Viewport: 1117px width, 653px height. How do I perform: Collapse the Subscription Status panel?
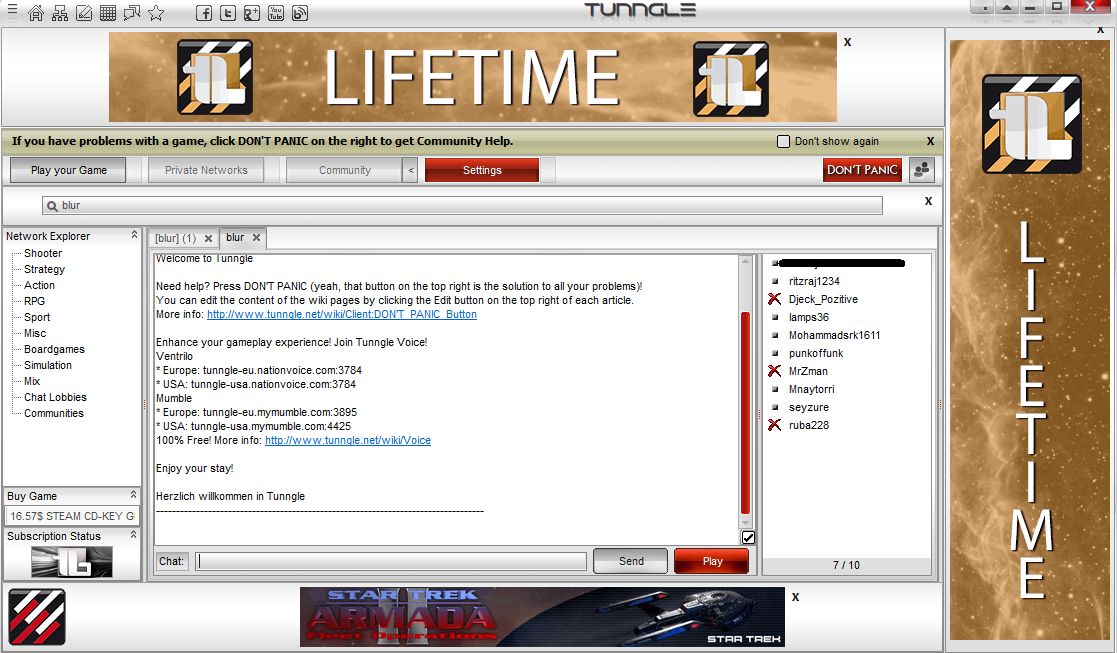click(133, 534)
